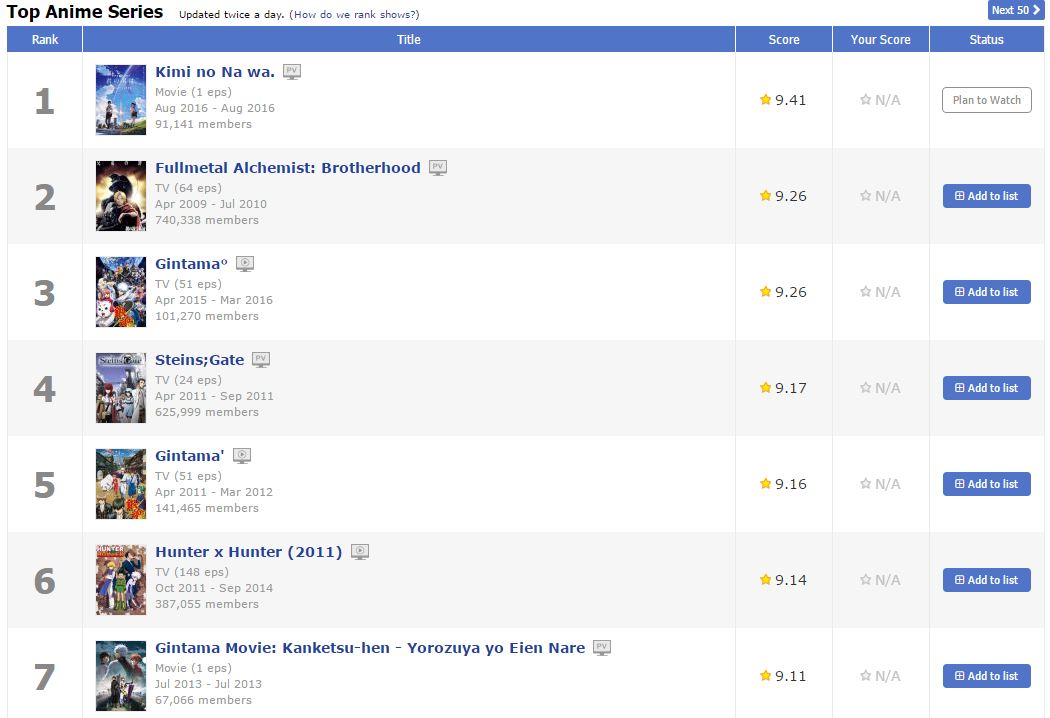This screenshot has width=1050, height=718.
Task: Go to the Next 50 results
Action: coord(1015,10)
